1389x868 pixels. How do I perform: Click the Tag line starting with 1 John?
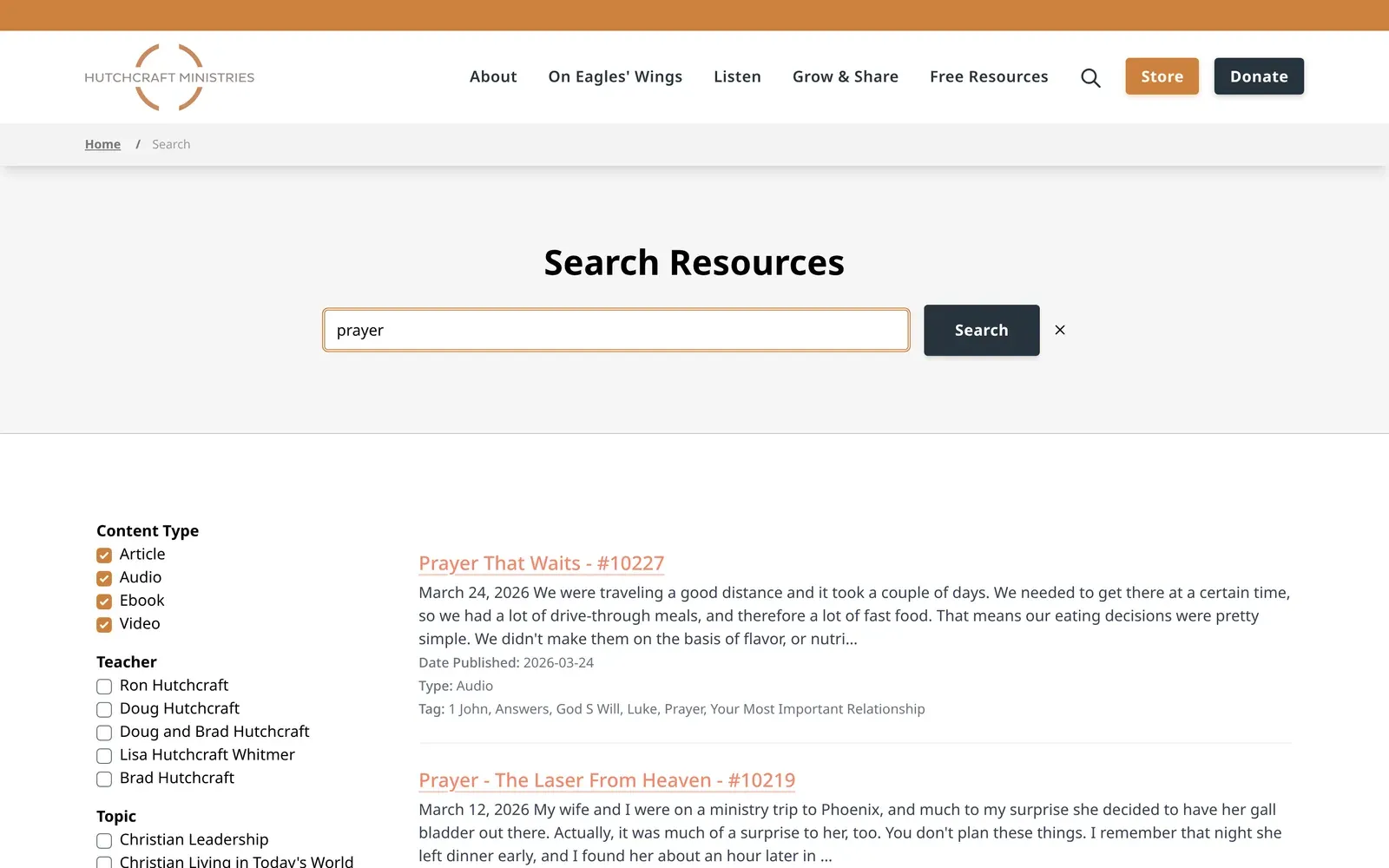[x=672, y=709]
